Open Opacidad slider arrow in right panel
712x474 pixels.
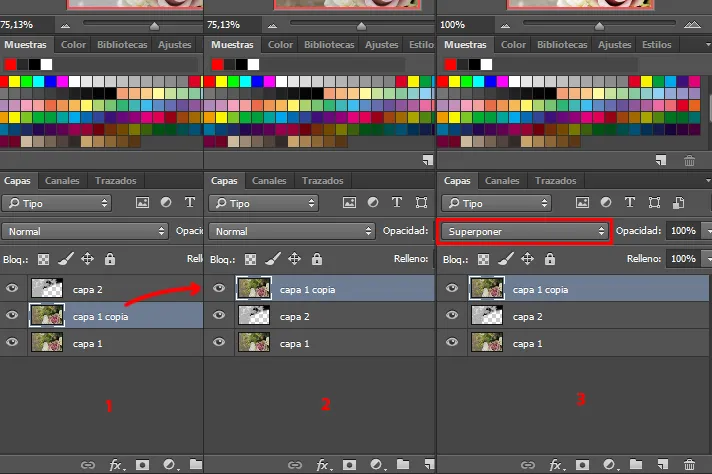(x=707, y=231)
